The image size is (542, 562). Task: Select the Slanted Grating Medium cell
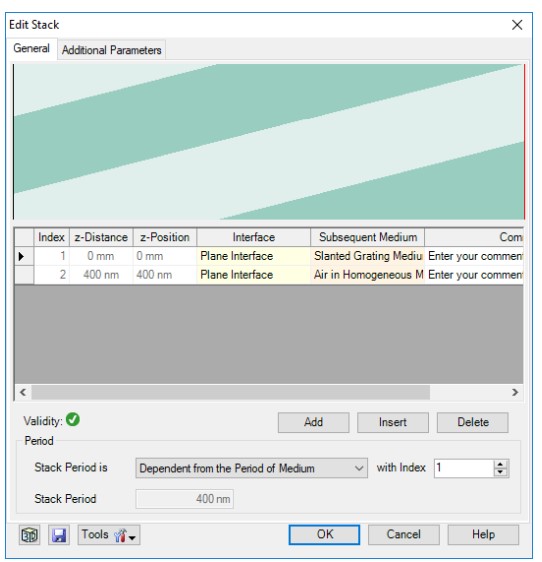[367, 256]
